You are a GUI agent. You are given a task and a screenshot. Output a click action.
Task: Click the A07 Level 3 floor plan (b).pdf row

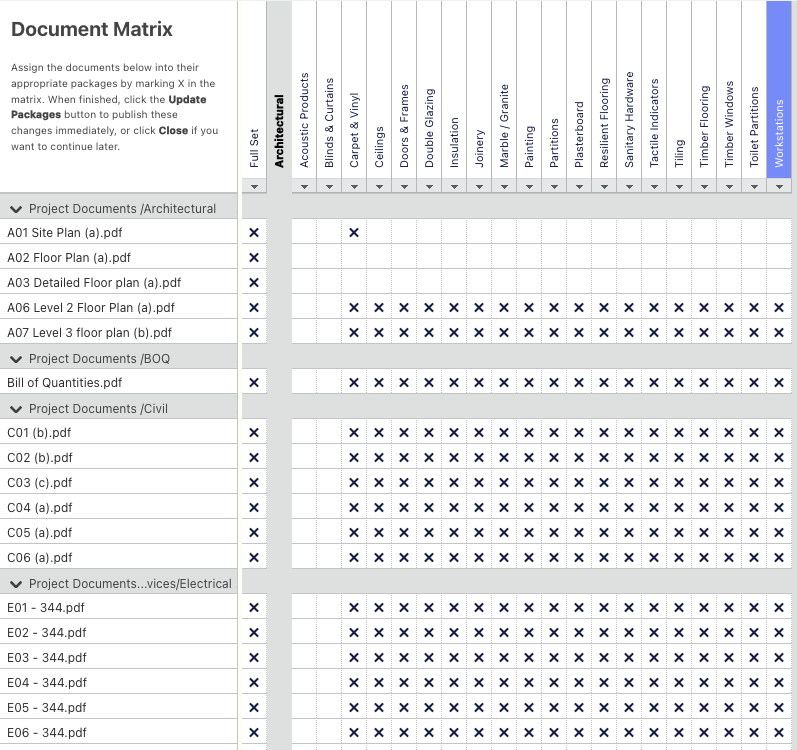click(x=118, y=333)
